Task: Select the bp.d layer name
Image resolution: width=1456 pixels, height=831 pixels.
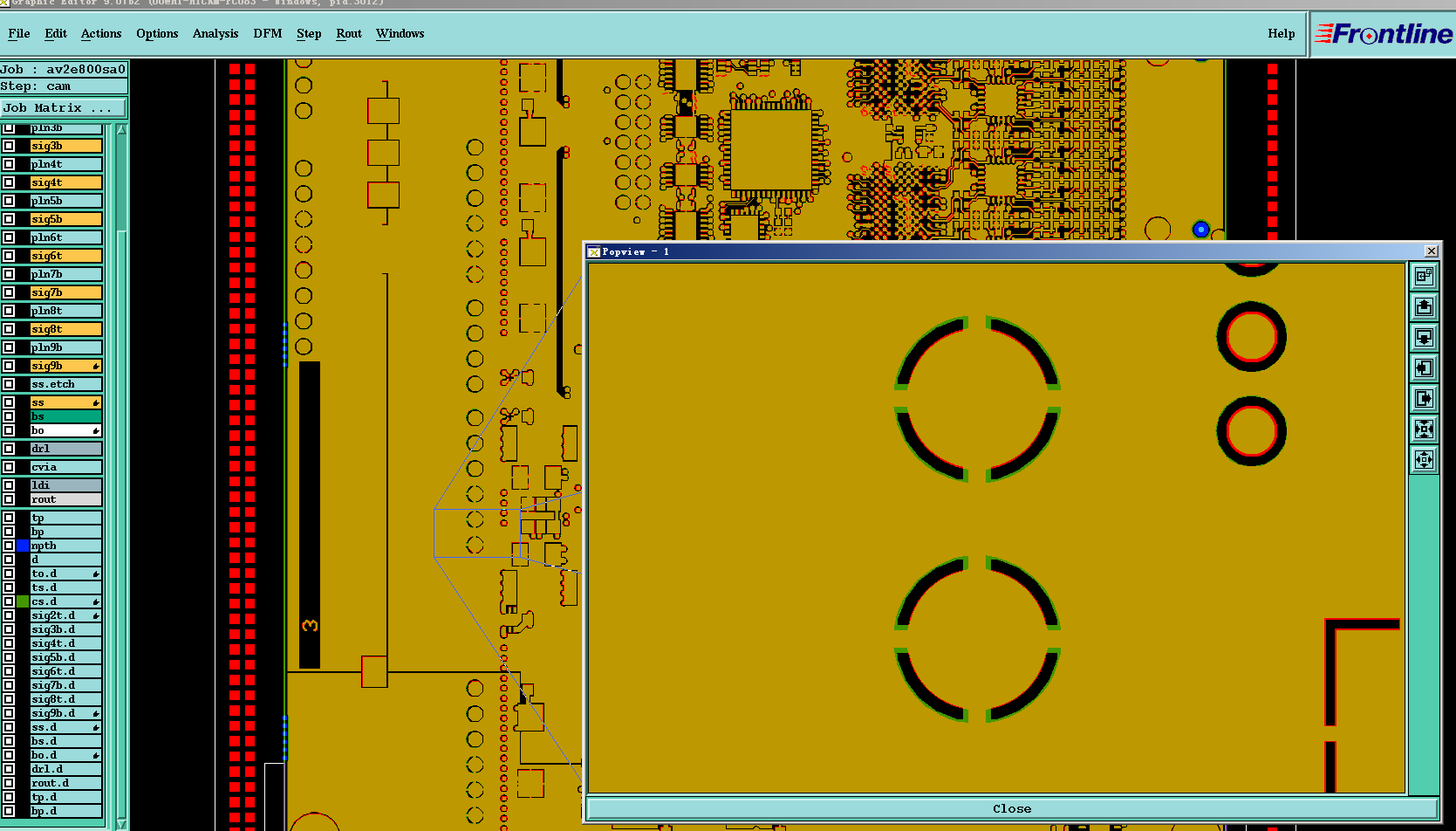Action: click(x=66, y=811)
